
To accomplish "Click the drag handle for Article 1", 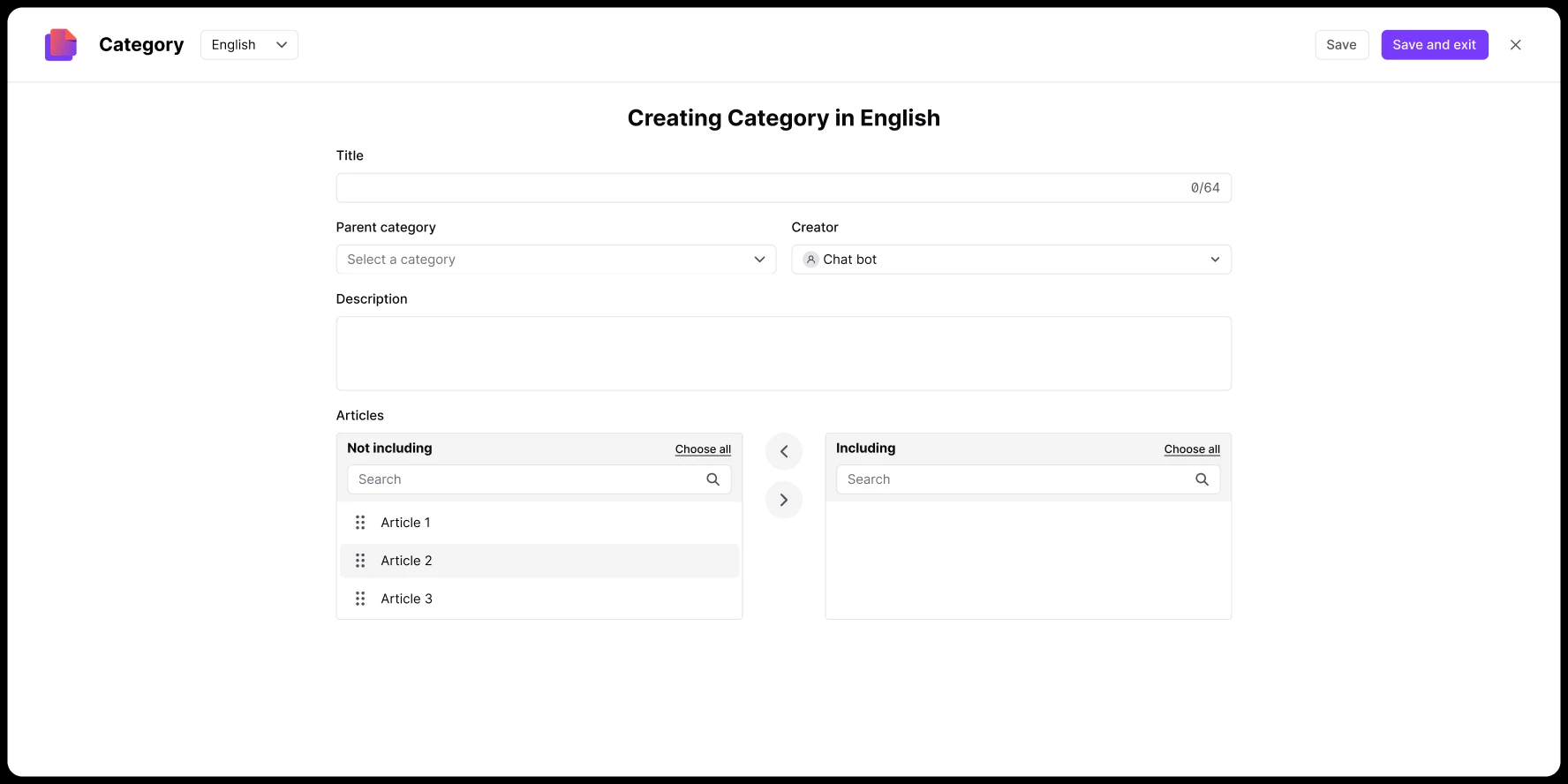I will click(360, 523).
